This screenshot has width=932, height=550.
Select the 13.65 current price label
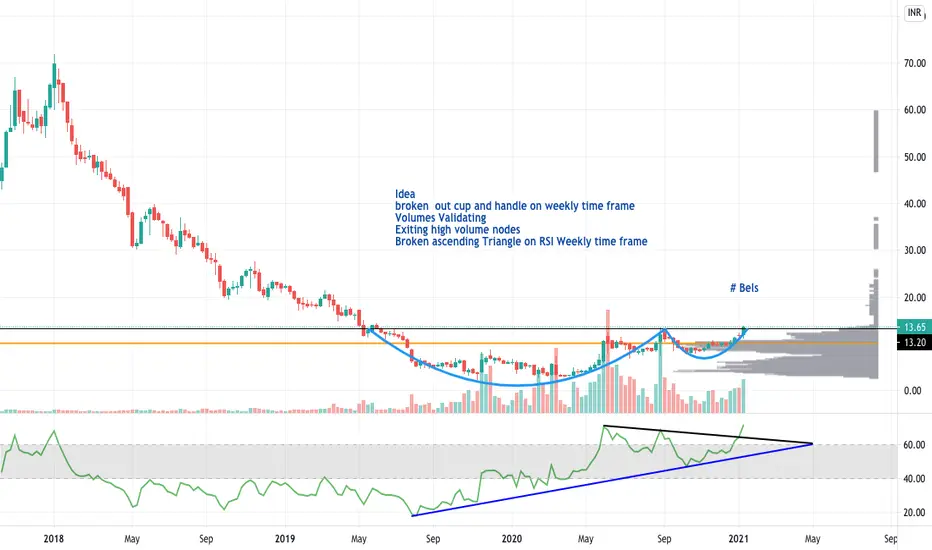[x=914, y=327]
